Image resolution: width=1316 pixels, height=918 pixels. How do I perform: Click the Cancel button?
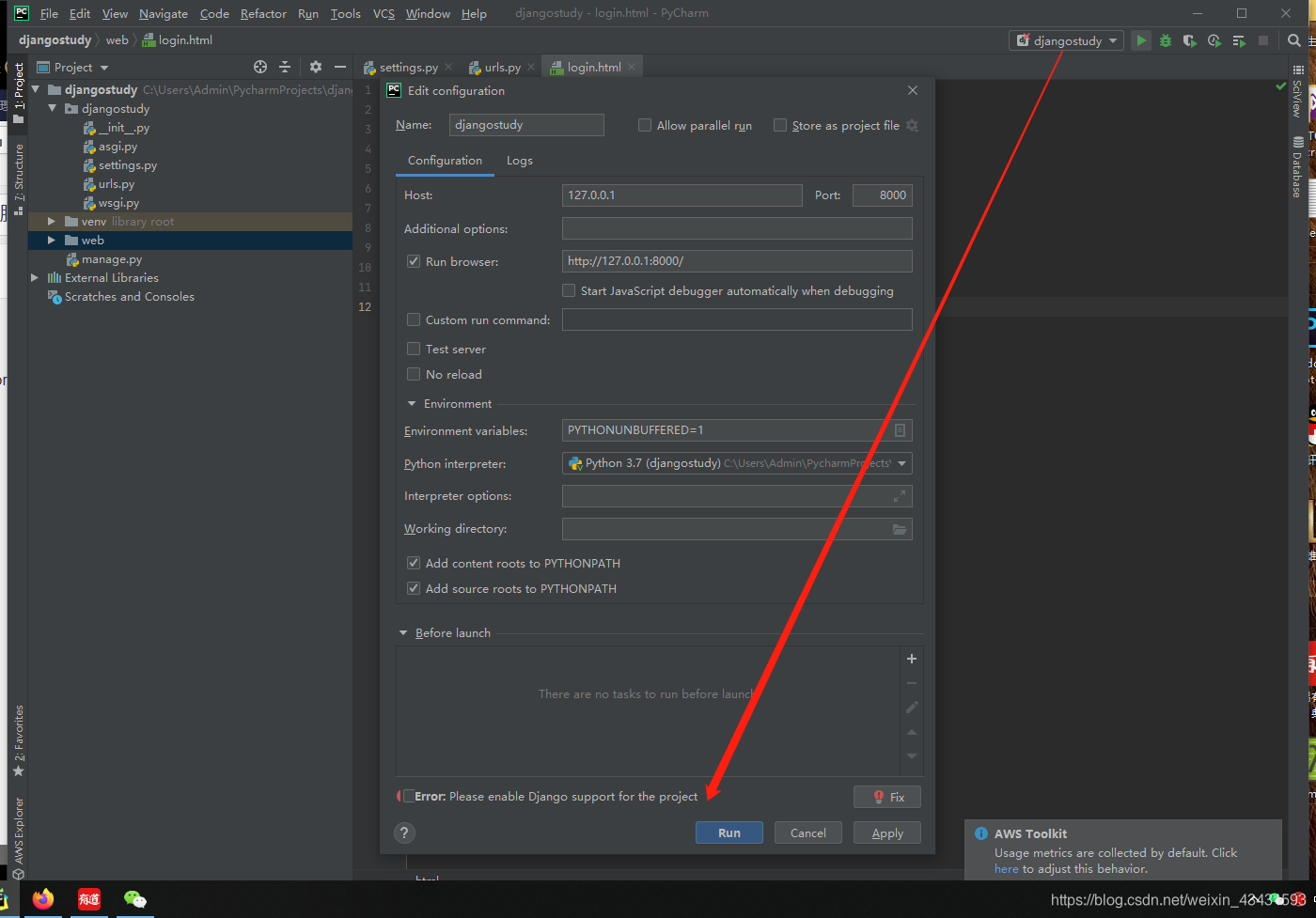click(808, 832)
